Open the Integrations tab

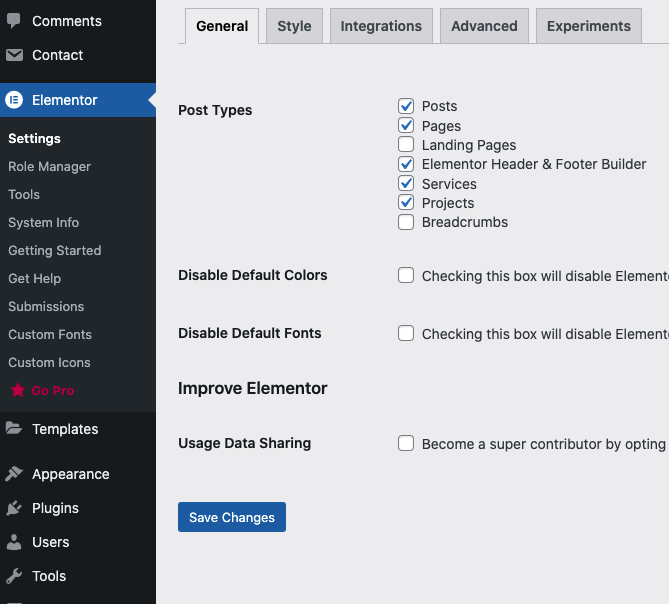click(x=381, y=26)
